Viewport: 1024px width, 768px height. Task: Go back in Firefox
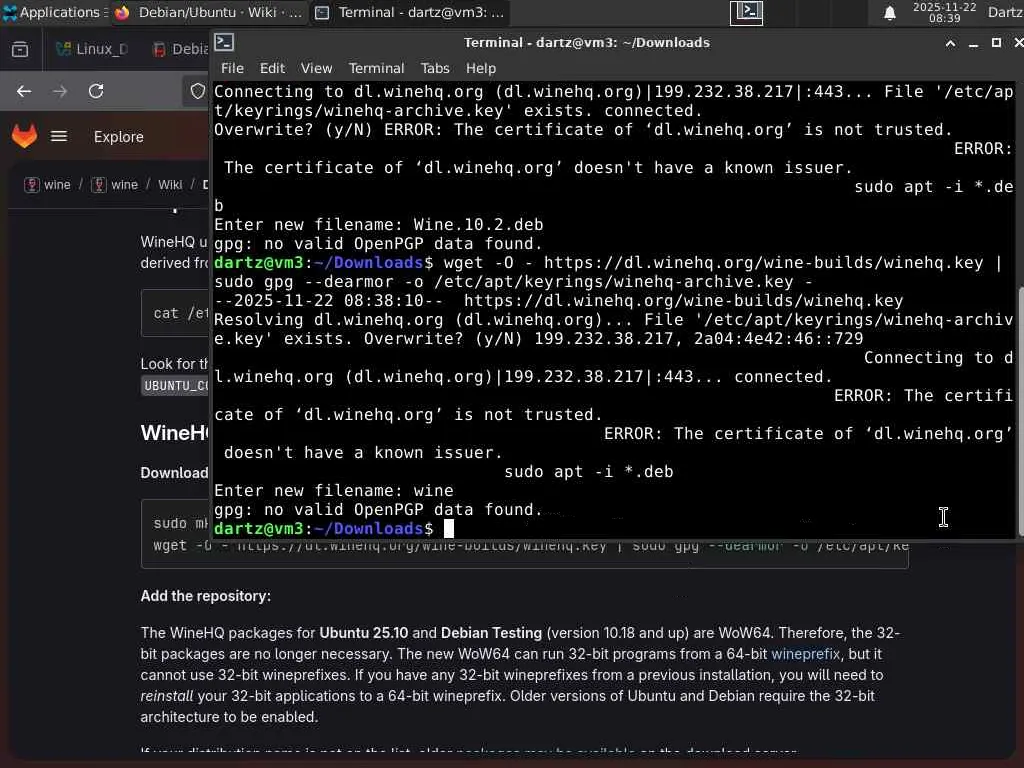point(24,91)
